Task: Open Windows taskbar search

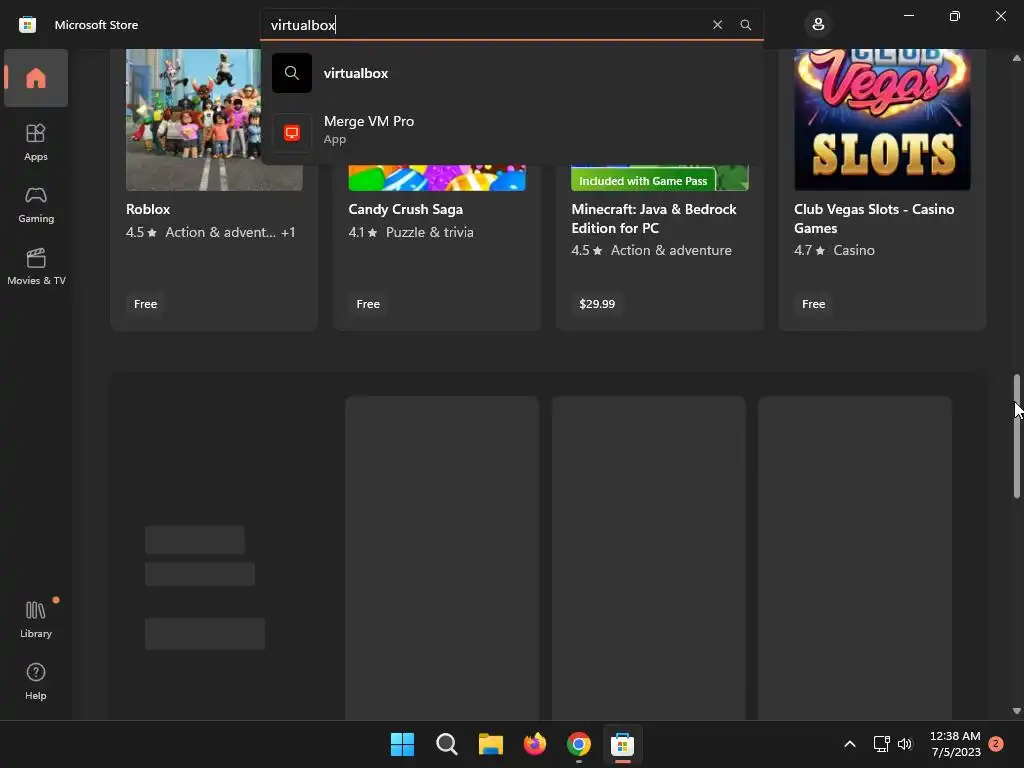Action: [447, 744]
